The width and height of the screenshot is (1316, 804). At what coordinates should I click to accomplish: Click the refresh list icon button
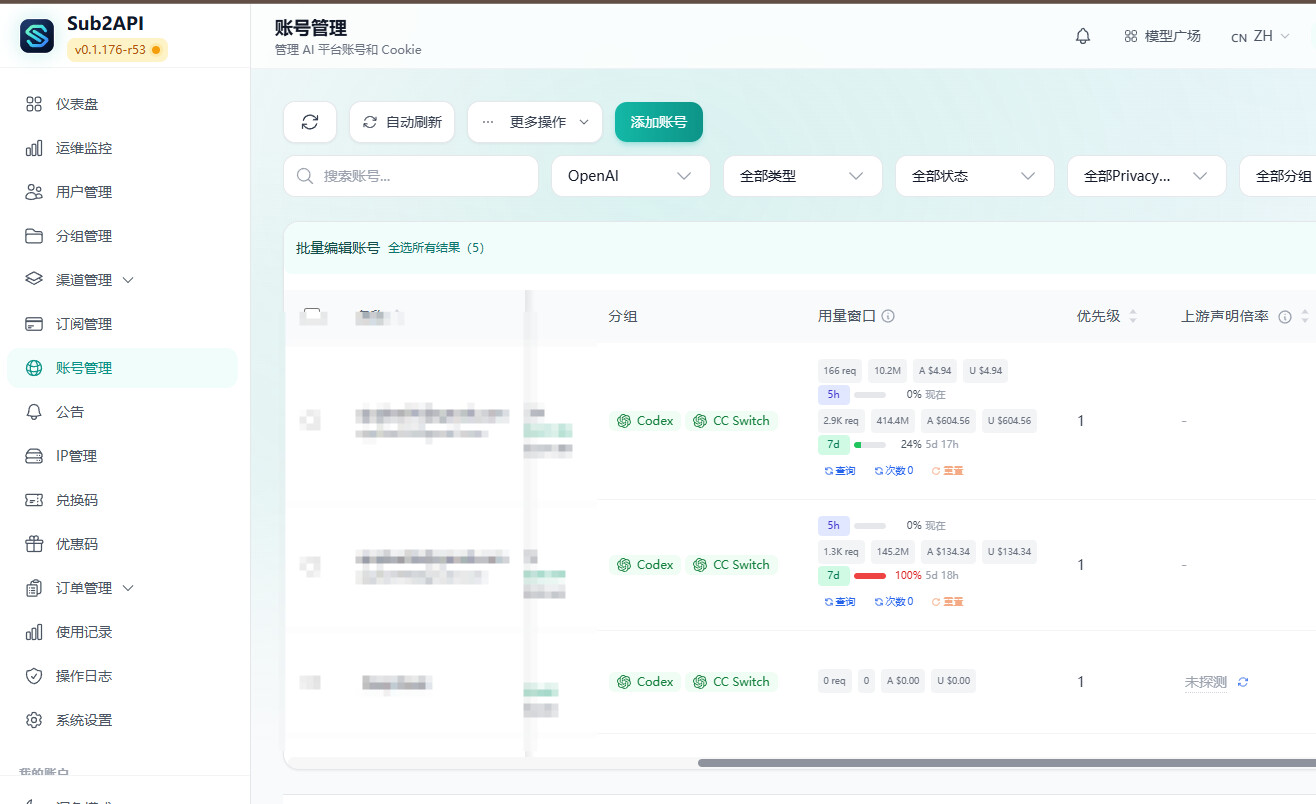310,122
